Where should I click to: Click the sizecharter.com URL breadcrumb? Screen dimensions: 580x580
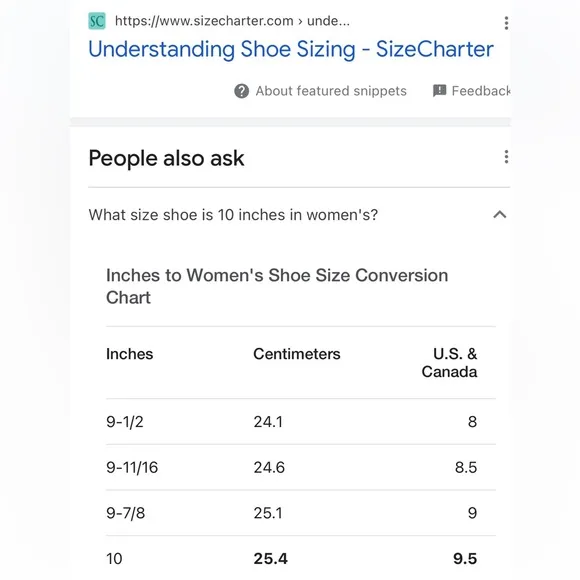click(x=232, y=21)
